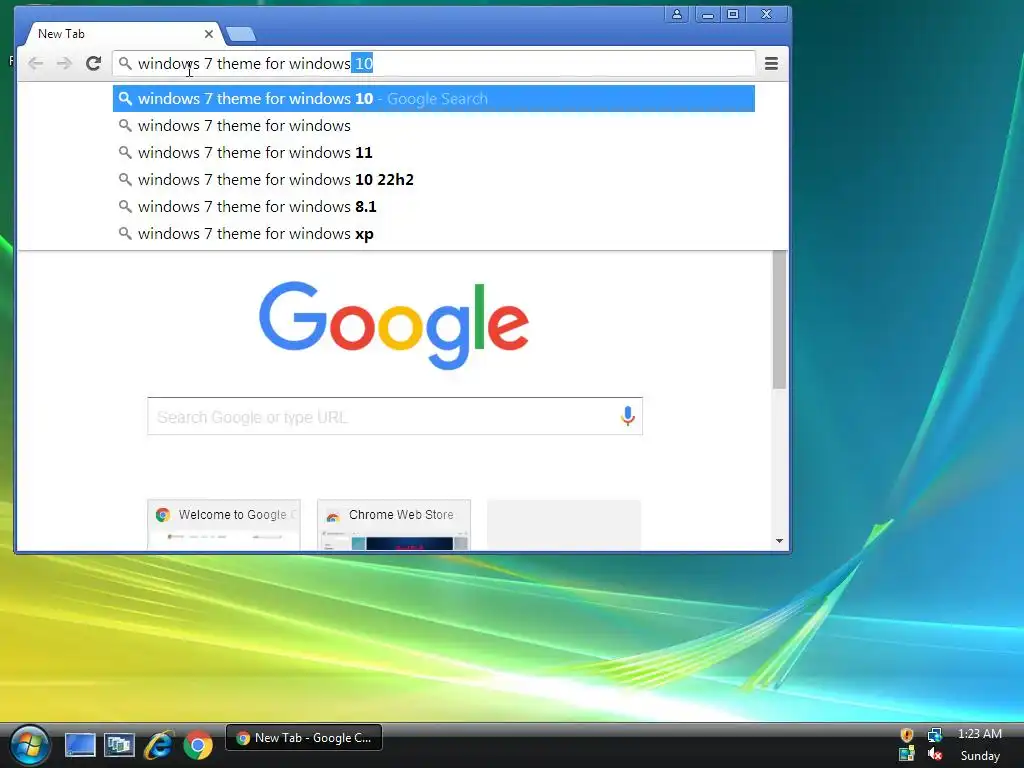The width and height of the screenshot is (1024, 768).
Task: Maximize the Chrome window
Action: coord(733,14)
